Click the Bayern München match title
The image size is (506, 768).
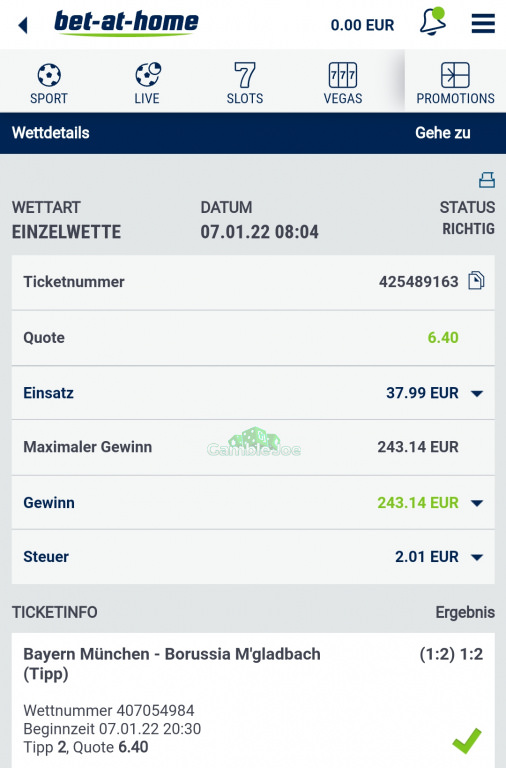coord(172,664)
